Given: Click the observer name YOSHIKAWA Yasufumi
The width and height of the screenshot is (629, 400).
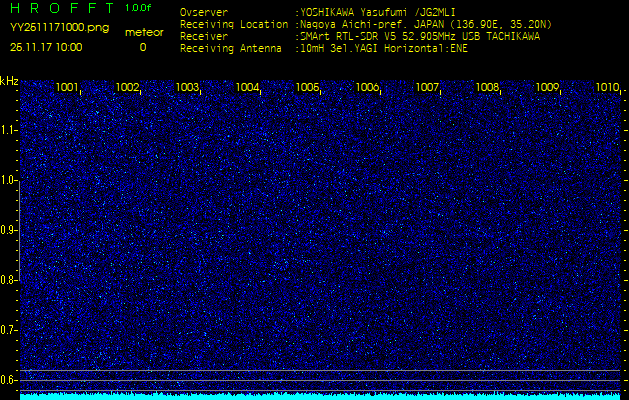Looking at the screenshot, I should point(376,13).
